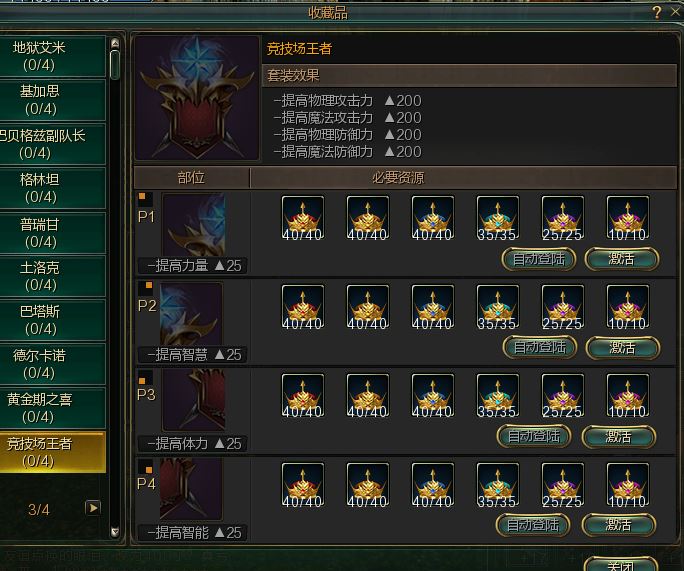Click scrollbar down arrow in collection list
The width and height of the screenshot is (684, 571).
point(115,532)
